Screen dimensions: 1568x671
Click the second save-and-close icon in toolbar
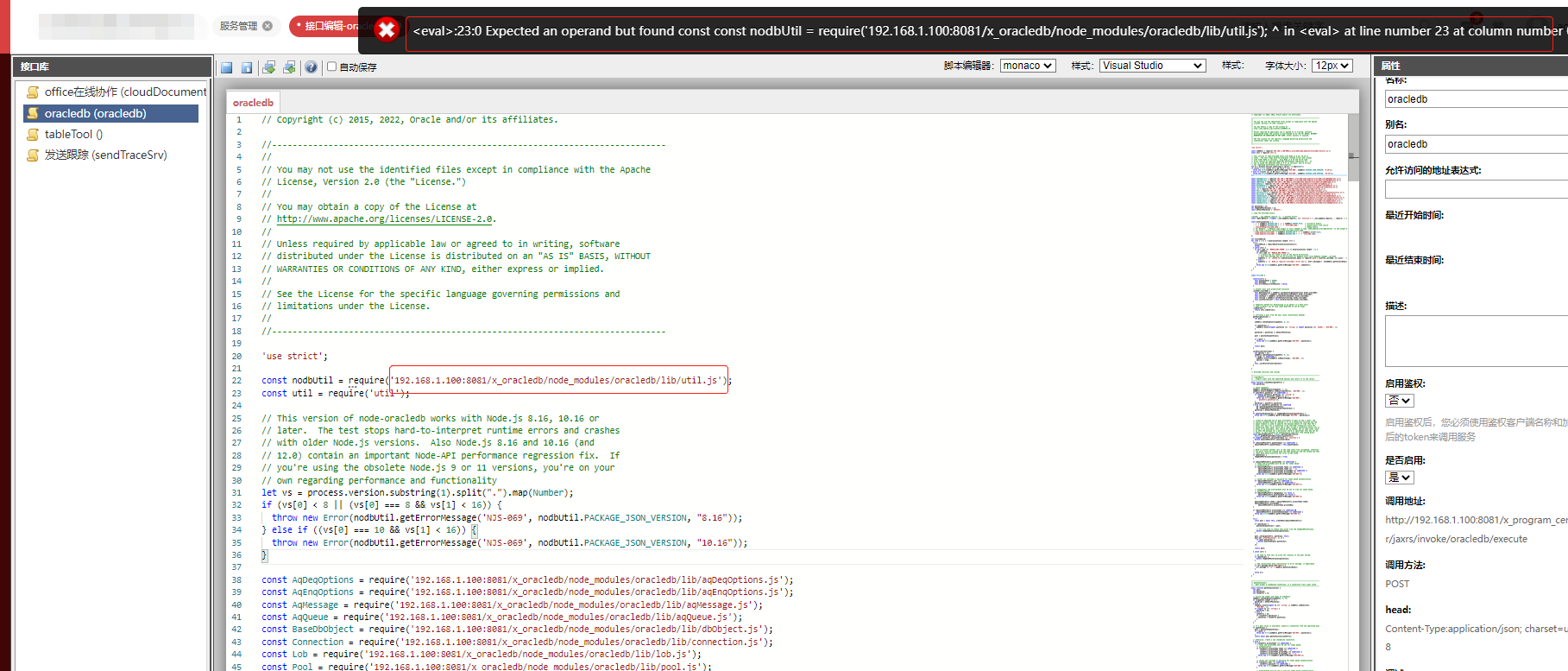click(x=247, y=67)
